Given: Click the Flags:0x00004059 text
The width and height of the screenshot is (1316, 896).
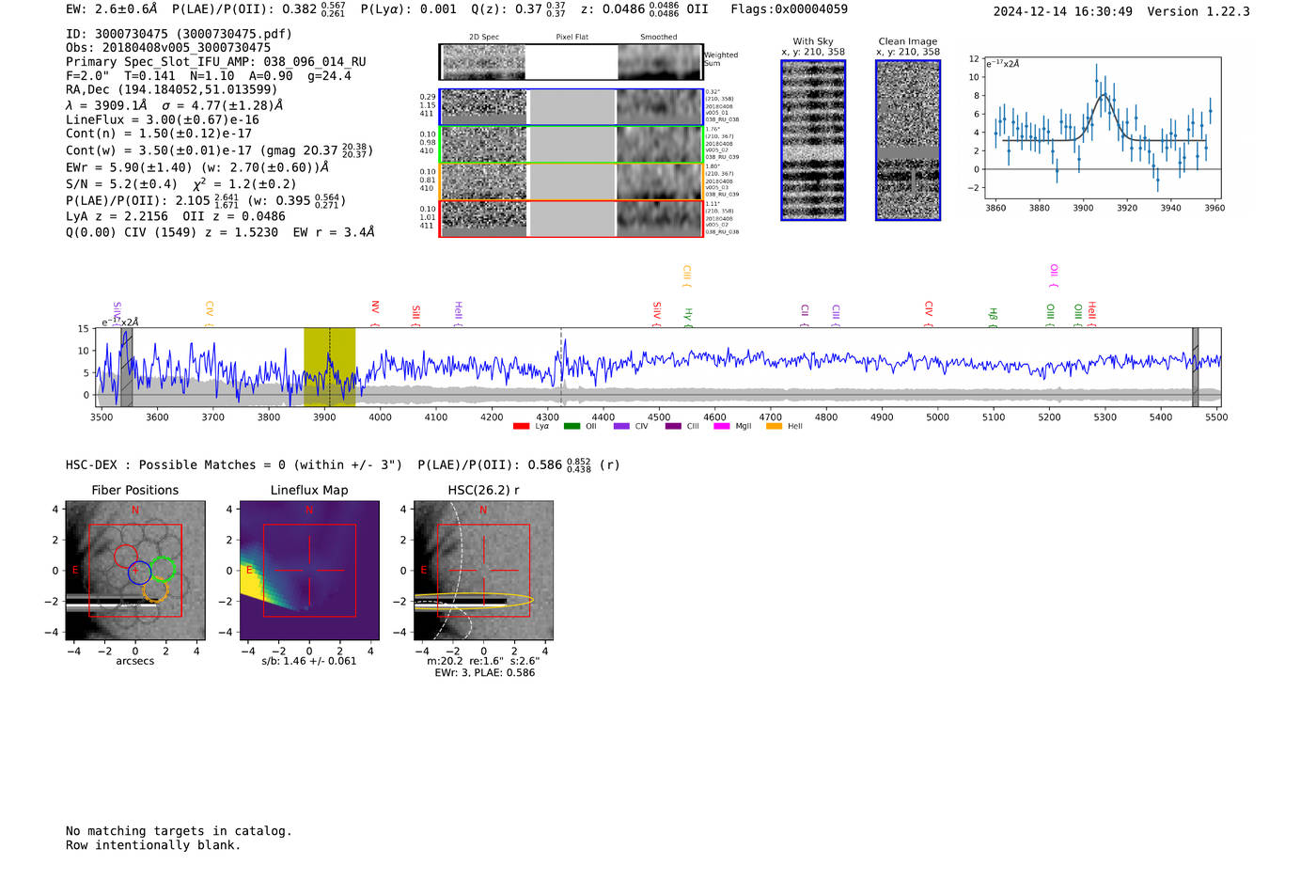Looking at the screenshot, I should tap(789, 9).
